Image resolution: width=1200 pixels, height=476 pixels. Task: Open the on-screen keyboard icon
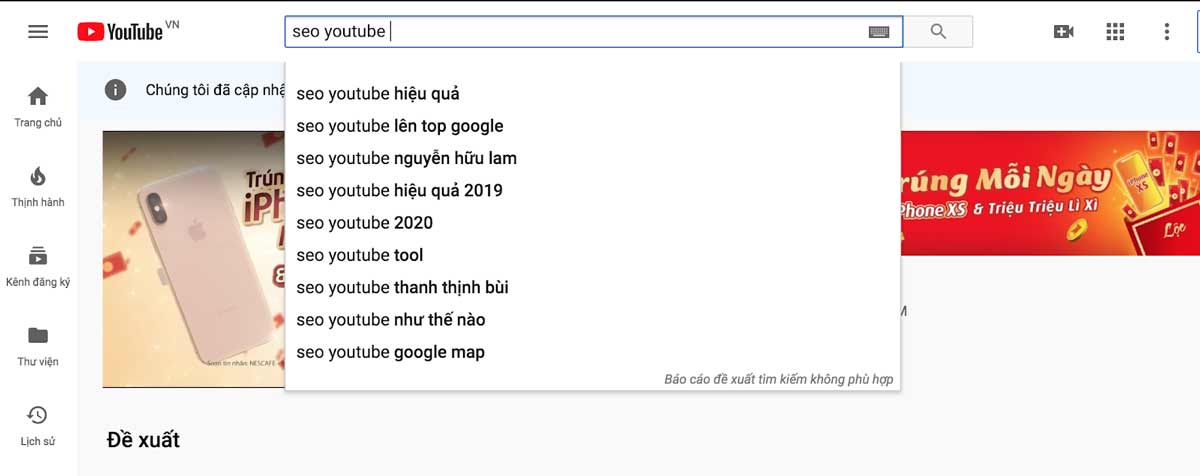click(879, 32)
